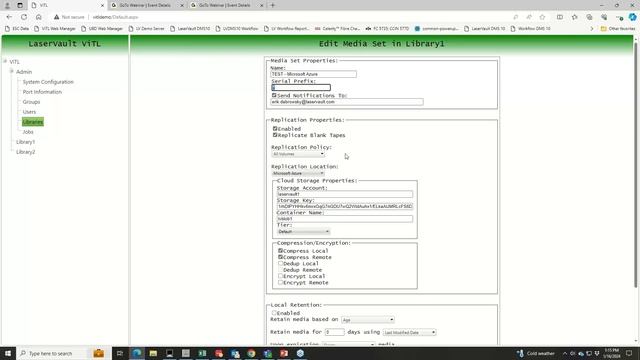The image size is (640, 360).
Task: Open Chrome from the taskbar
Action: coord(251,353)
